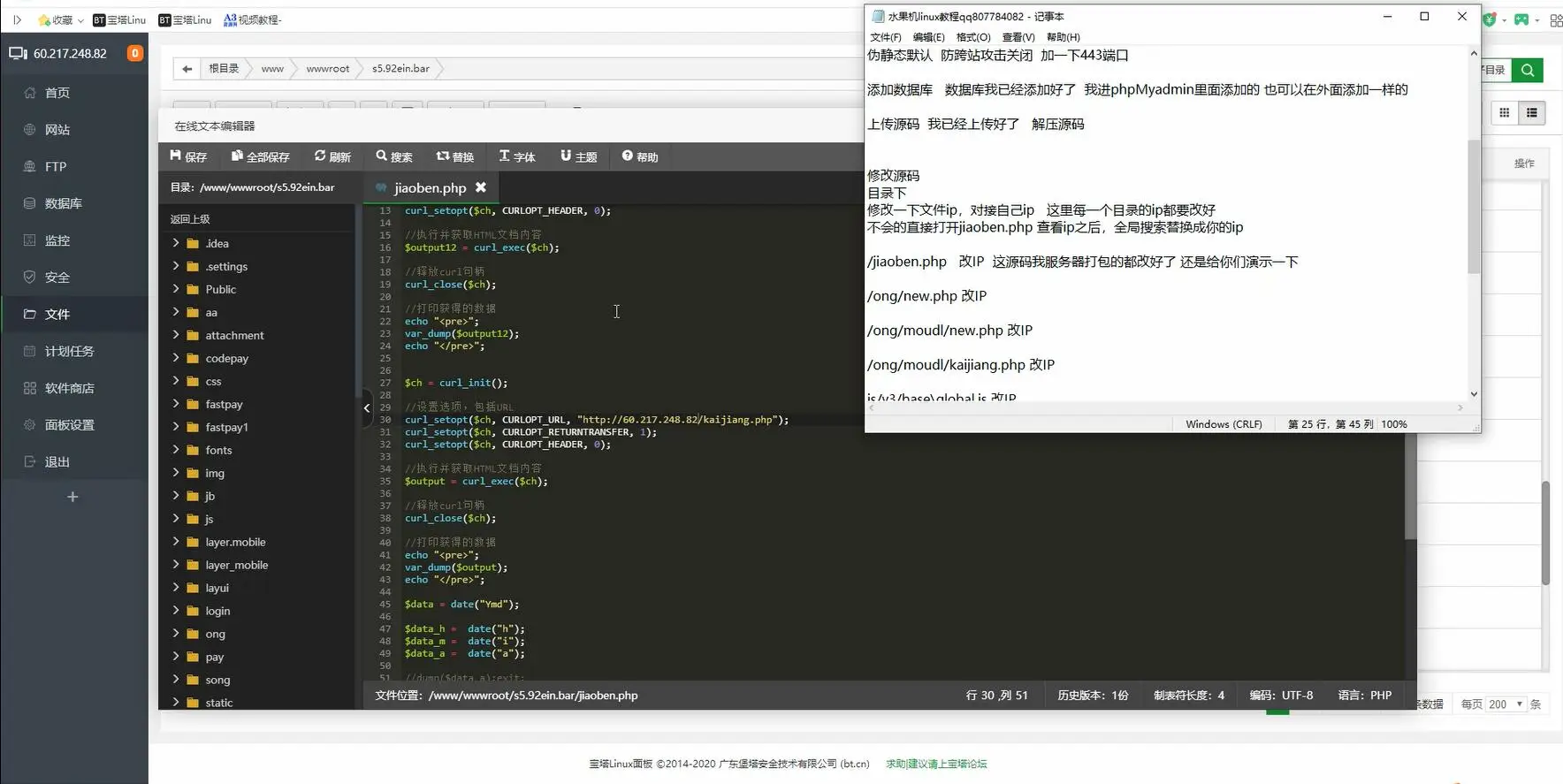
Task: Expand the .idea folder
Action: 175,243
